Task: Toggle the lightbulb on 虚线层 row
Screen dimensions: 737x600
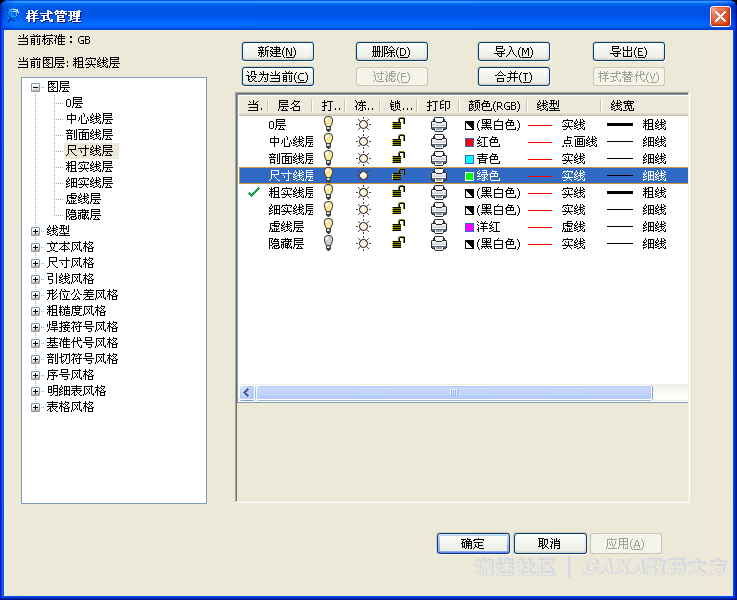Action: (328, 226)
